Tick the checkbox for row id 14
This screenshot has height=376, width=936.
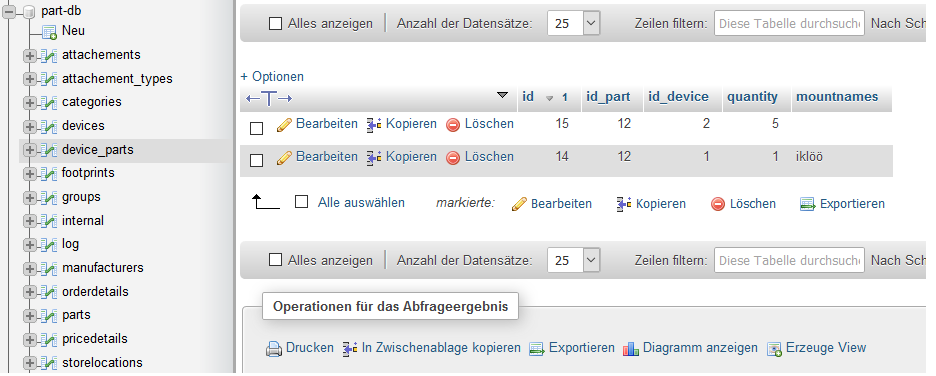click(256, 161)
